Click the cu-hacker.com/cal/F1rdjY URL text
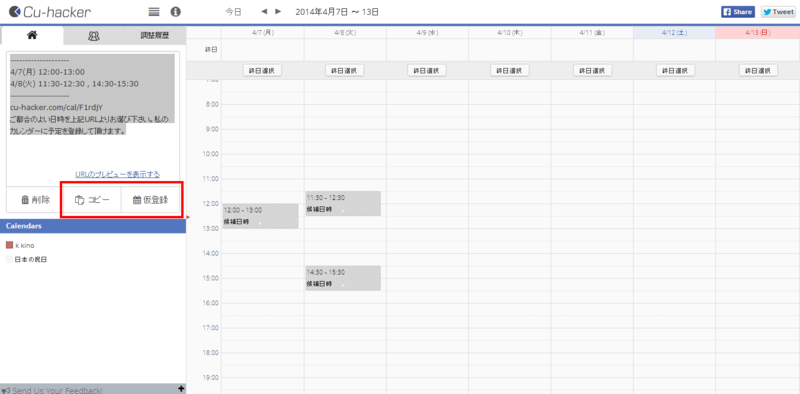This screenshot has width=800, height=394. coord(57,107)
